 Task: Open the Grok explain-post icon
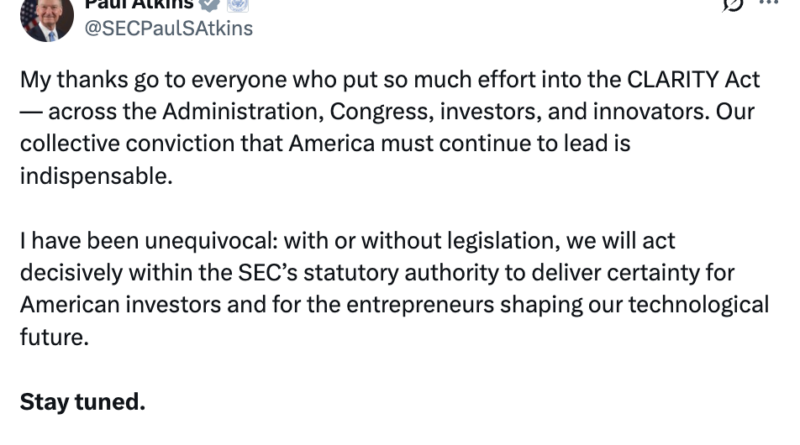733,4
